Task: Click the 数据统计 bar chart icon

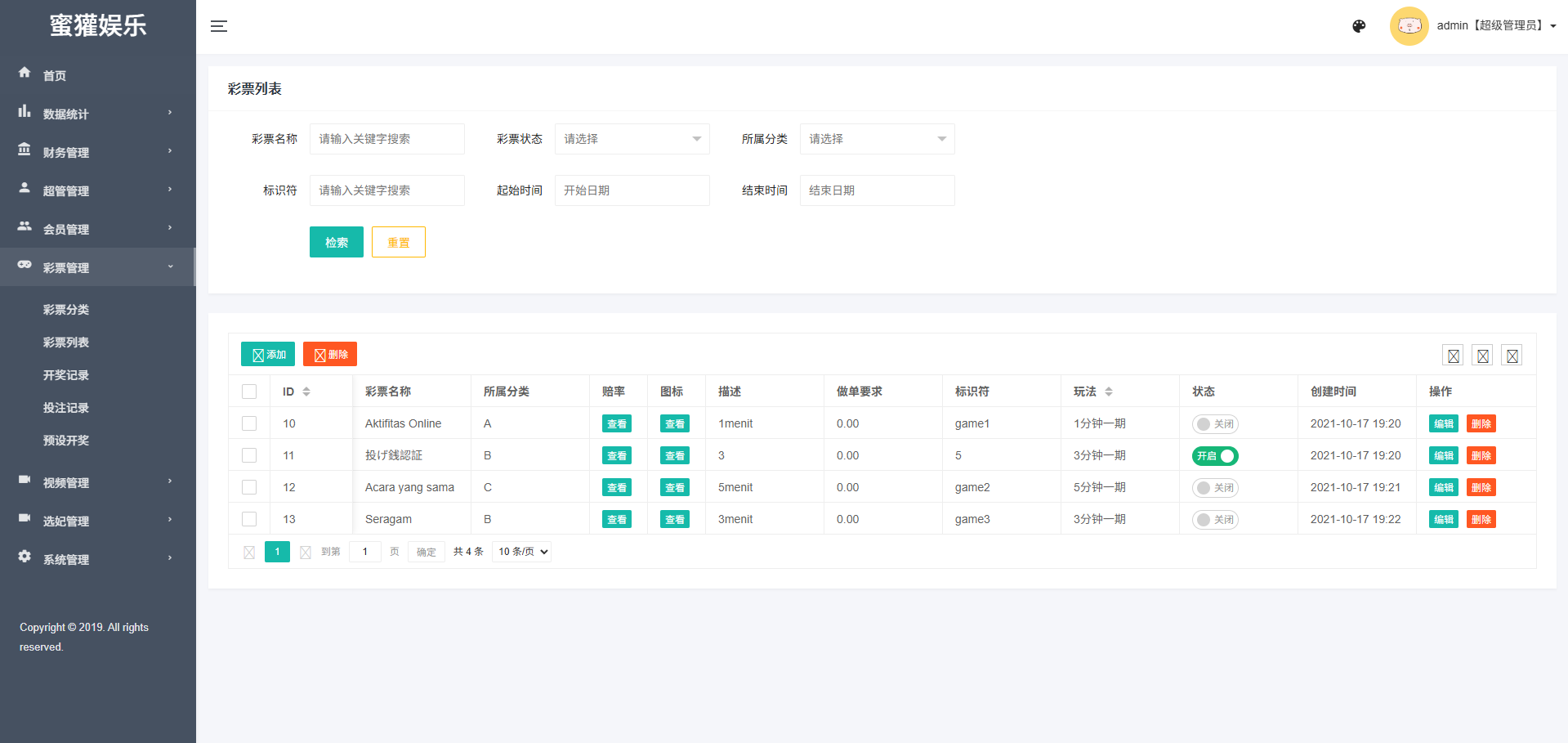Action: pos(25,111)
